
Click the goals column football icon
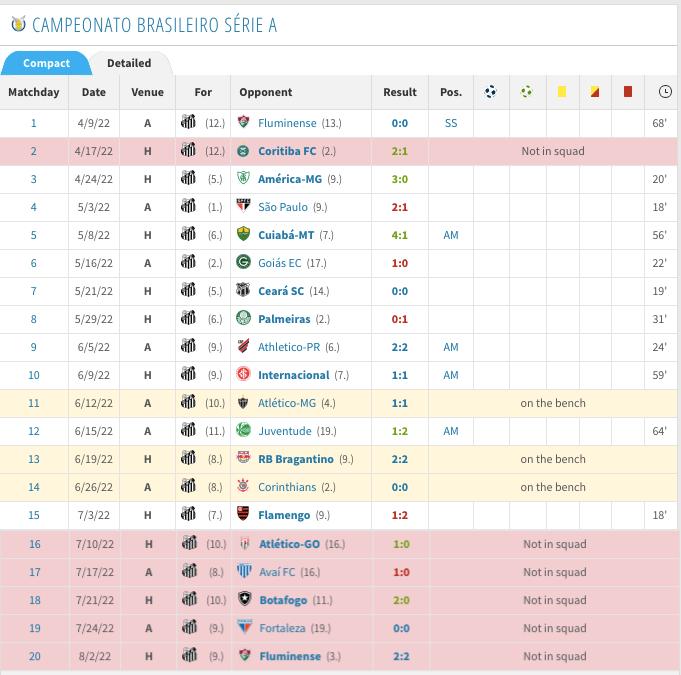[x=490, y=92]
